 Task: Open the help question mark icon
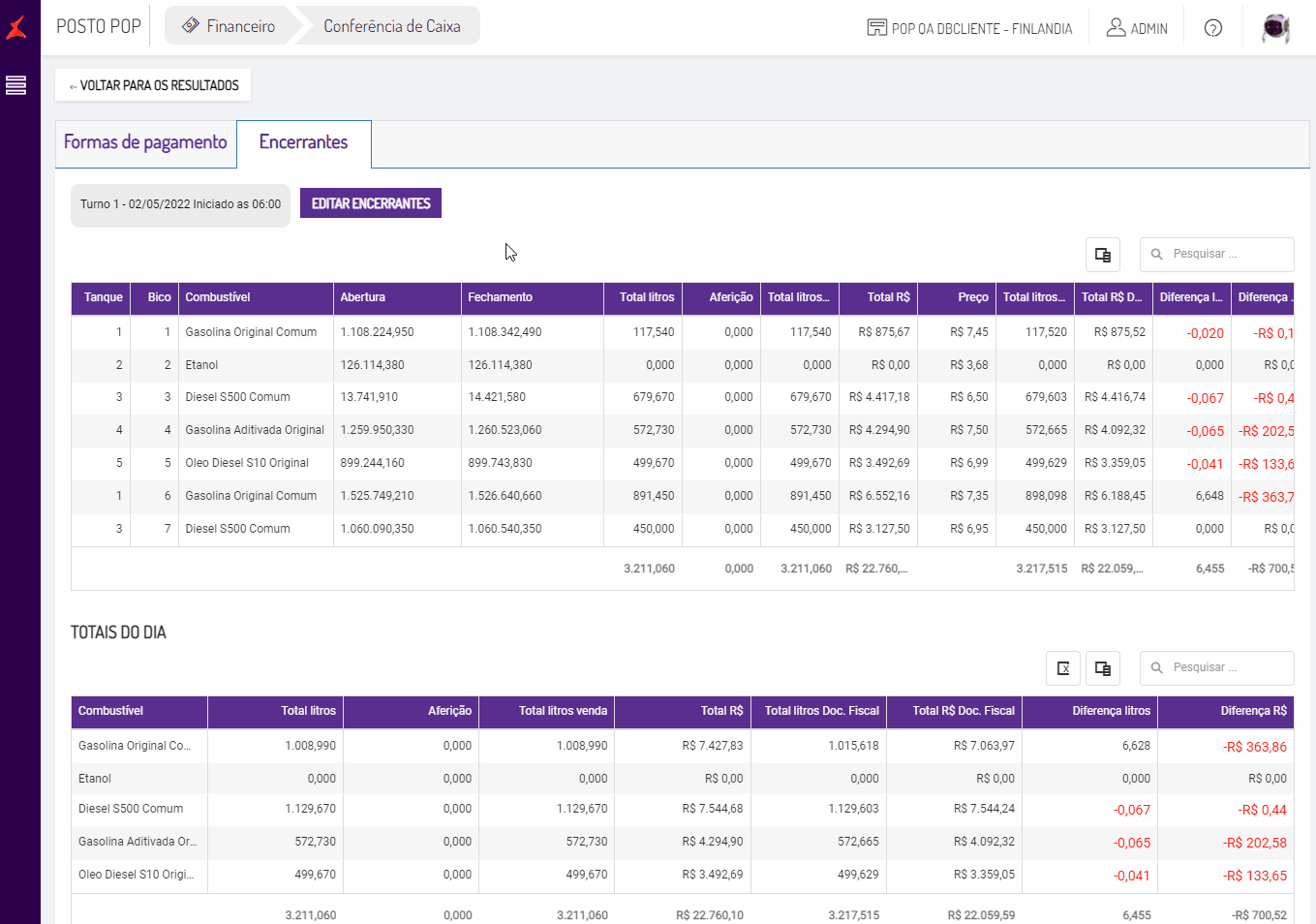click(x=1212, y=28)
